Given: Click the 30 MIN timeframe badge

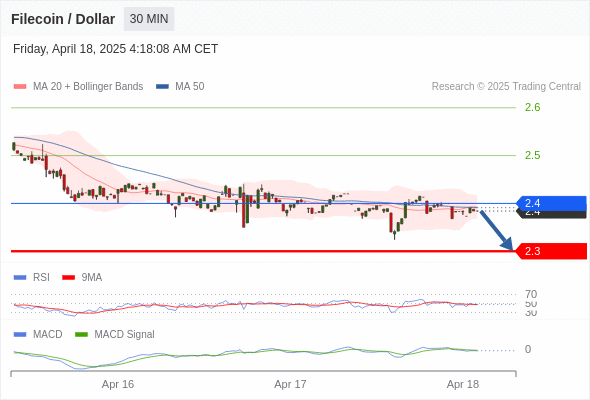Looking at the screenshot, I should coord(149,19).
